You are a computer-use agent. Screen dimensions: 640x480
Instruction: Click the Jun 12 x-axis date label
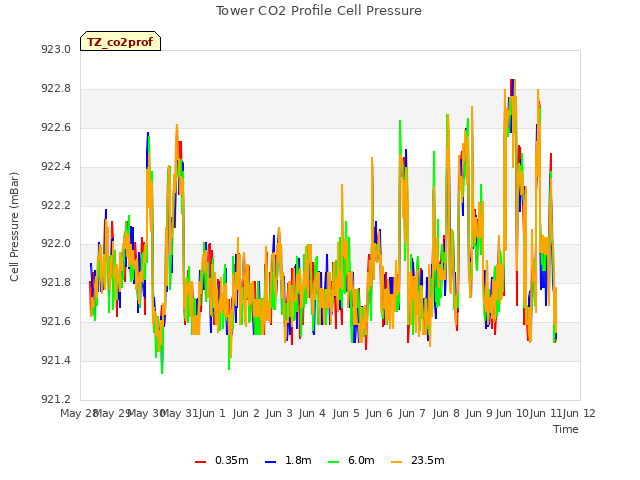click(579, 413)
